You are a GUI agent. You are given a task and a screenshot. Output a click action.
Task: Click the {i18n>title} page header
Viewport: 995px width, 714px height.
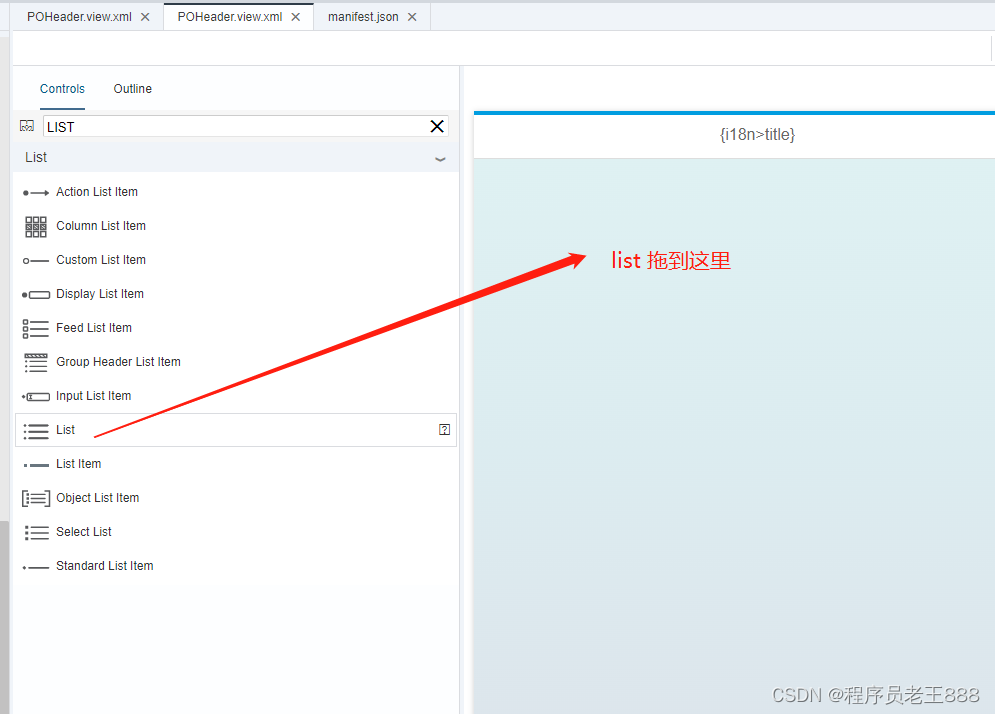click(757, 135)
